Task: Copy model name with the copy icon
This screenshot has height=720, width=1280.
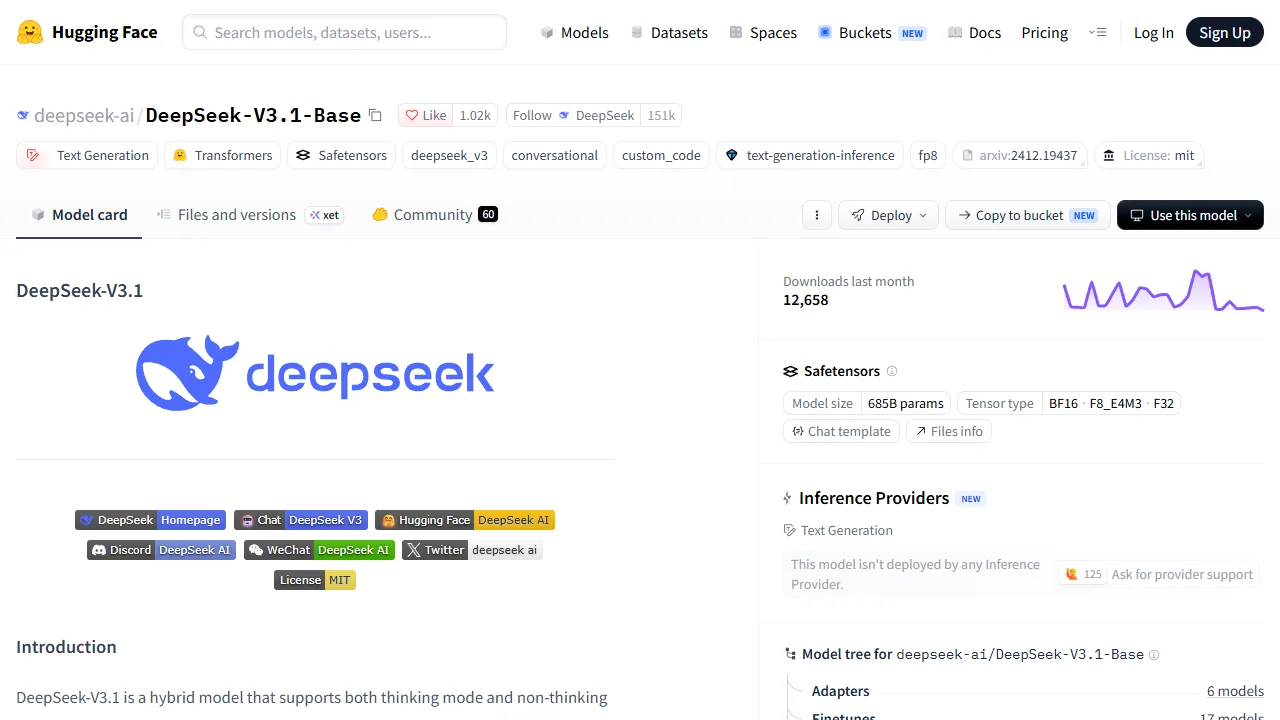Action: pyautogui.click(x=375, y=115)
